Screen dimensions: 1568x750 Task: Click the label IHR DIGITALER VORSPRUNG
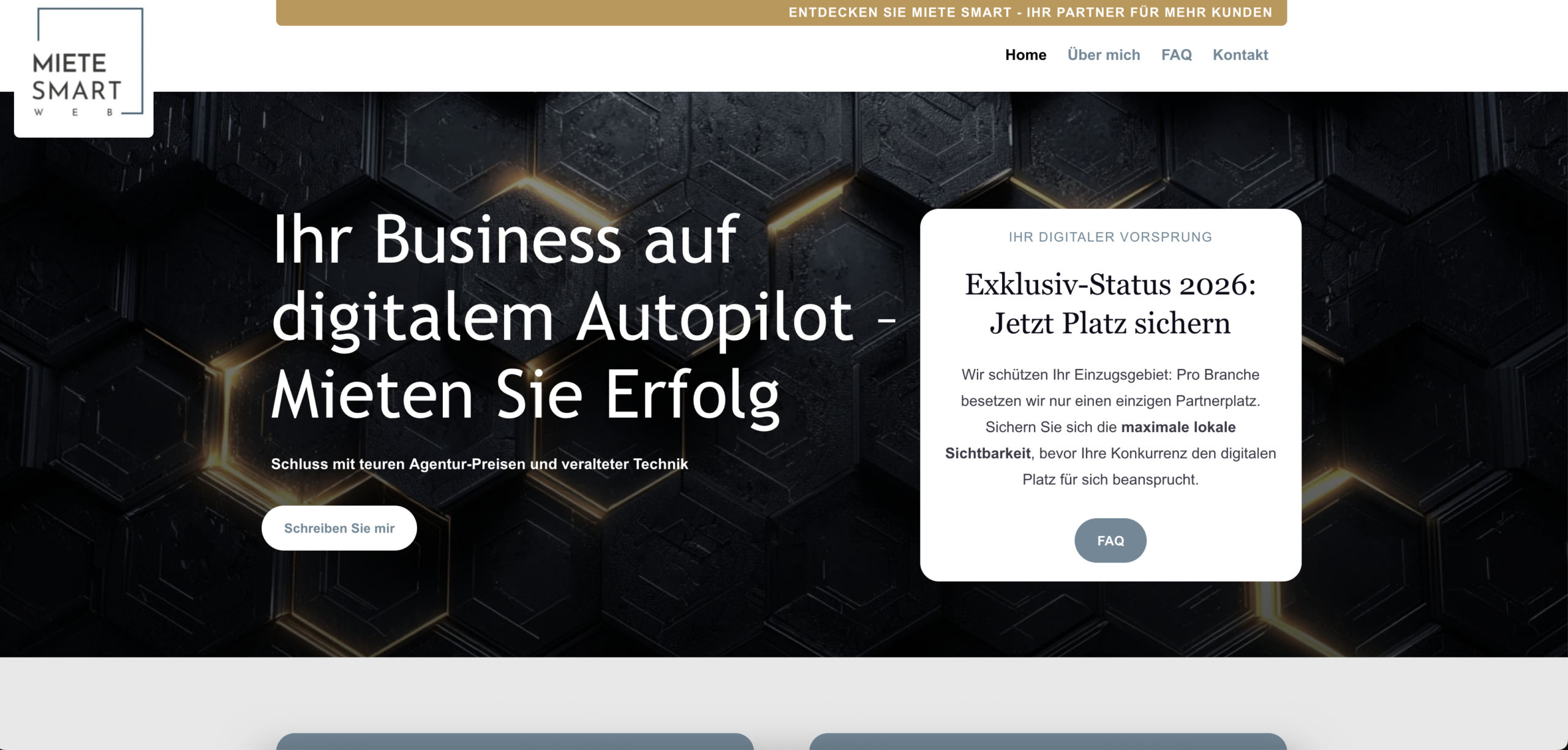(x=1110, y=237)
